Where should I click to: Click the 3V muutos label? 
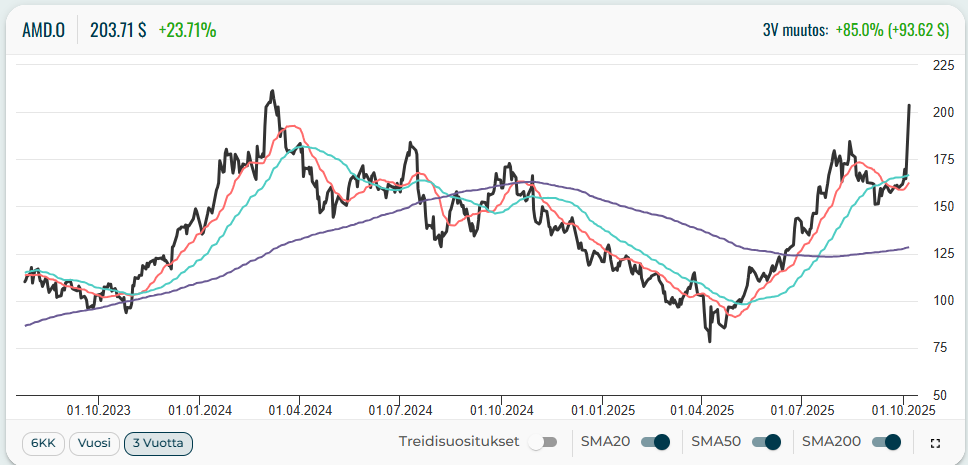click(795, 30)
